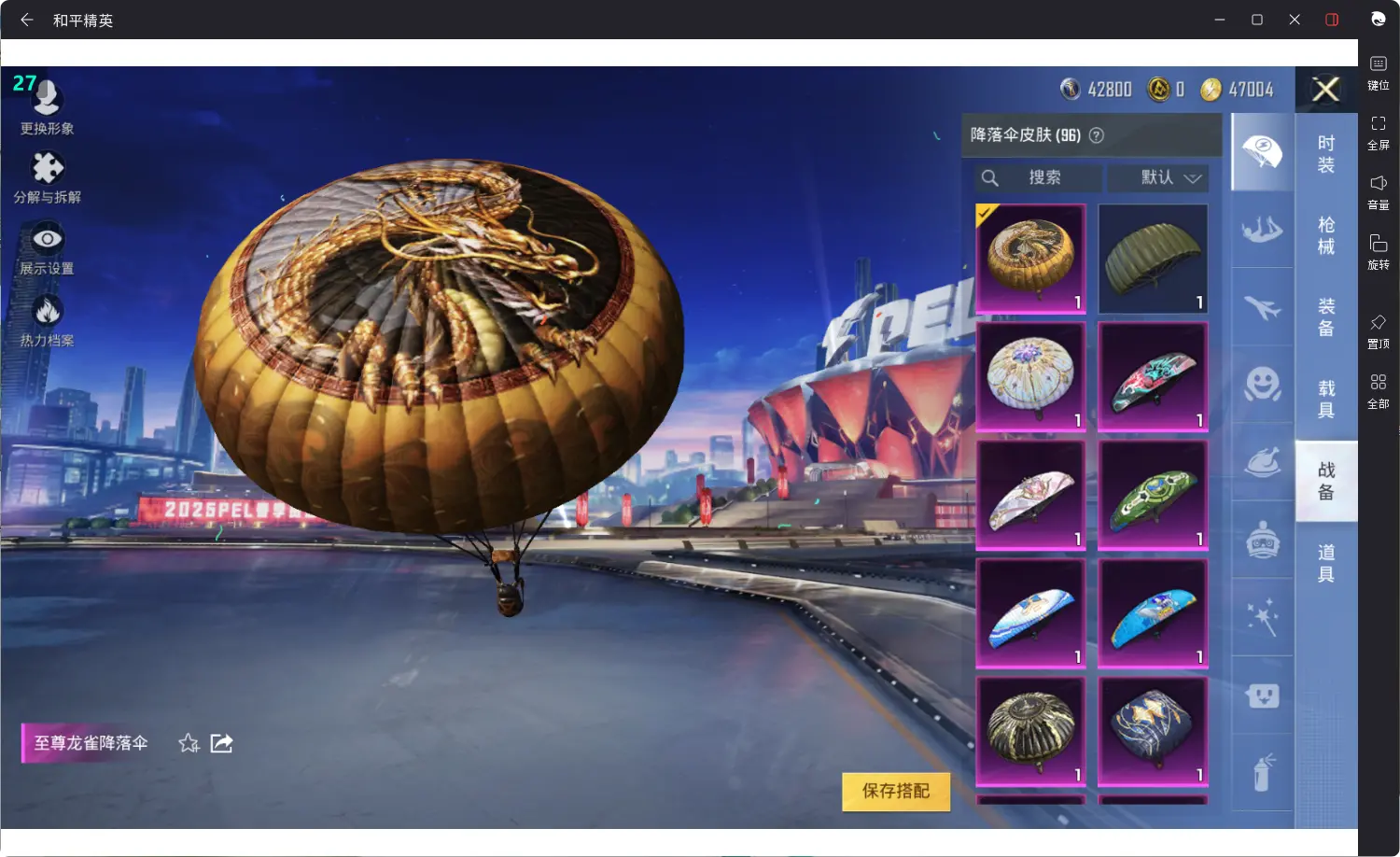This screenshot has height=857, width=1400.
Task: Open 全部 all tools icon
Action: pyautogui.click(x=1379, y=391)
